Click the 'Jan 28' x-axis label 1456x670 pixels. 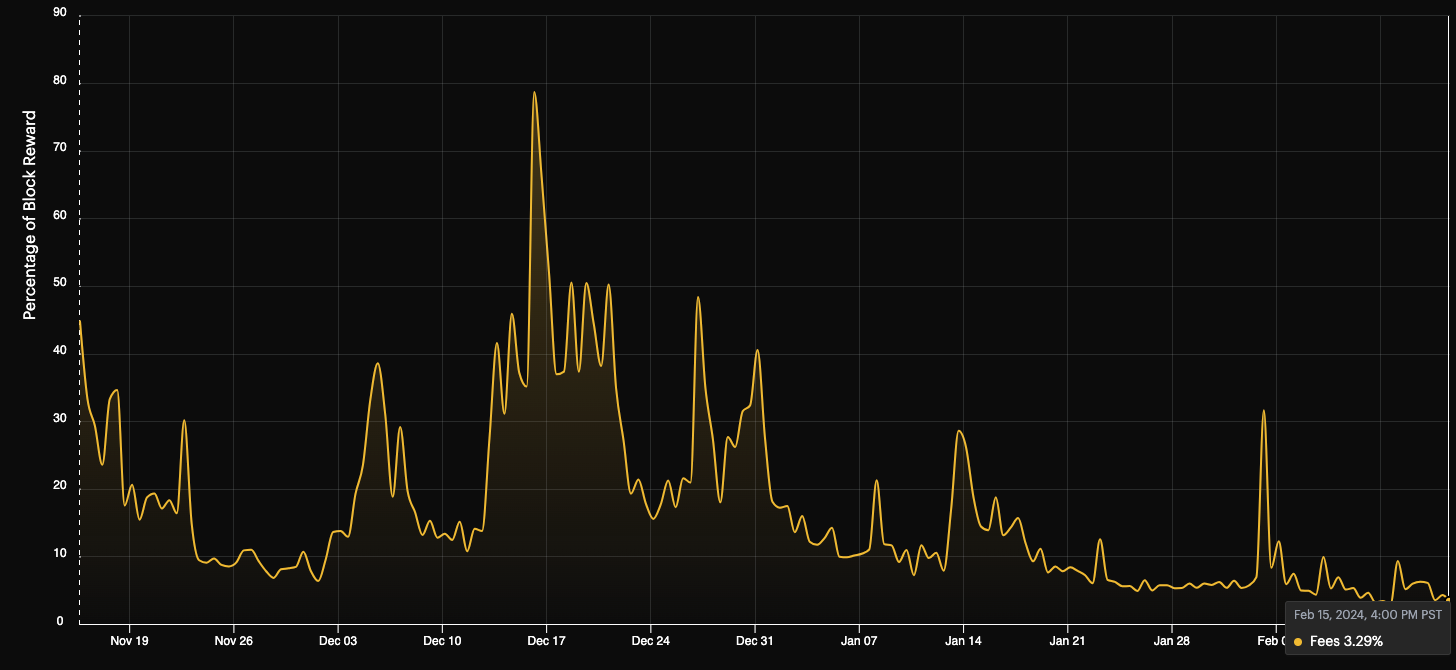coord(1171,641)
